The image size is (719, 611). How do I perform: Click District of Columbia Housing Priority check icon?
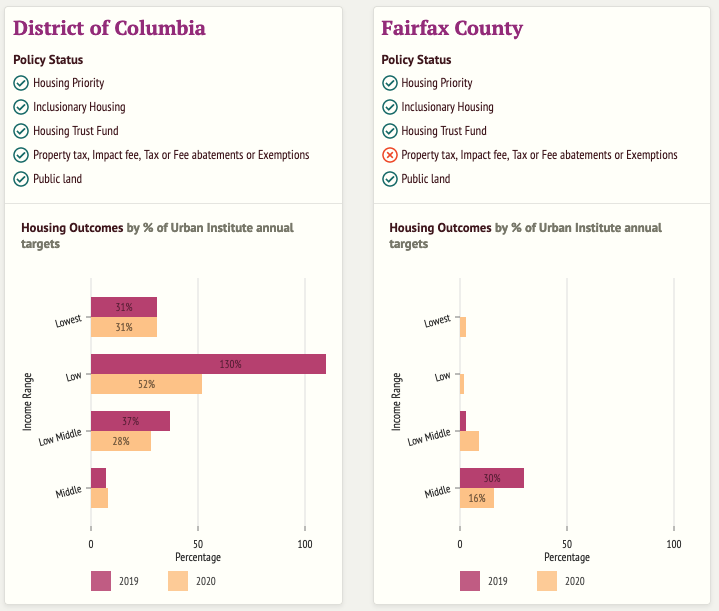pyautogui.click(x=21, y=83)
